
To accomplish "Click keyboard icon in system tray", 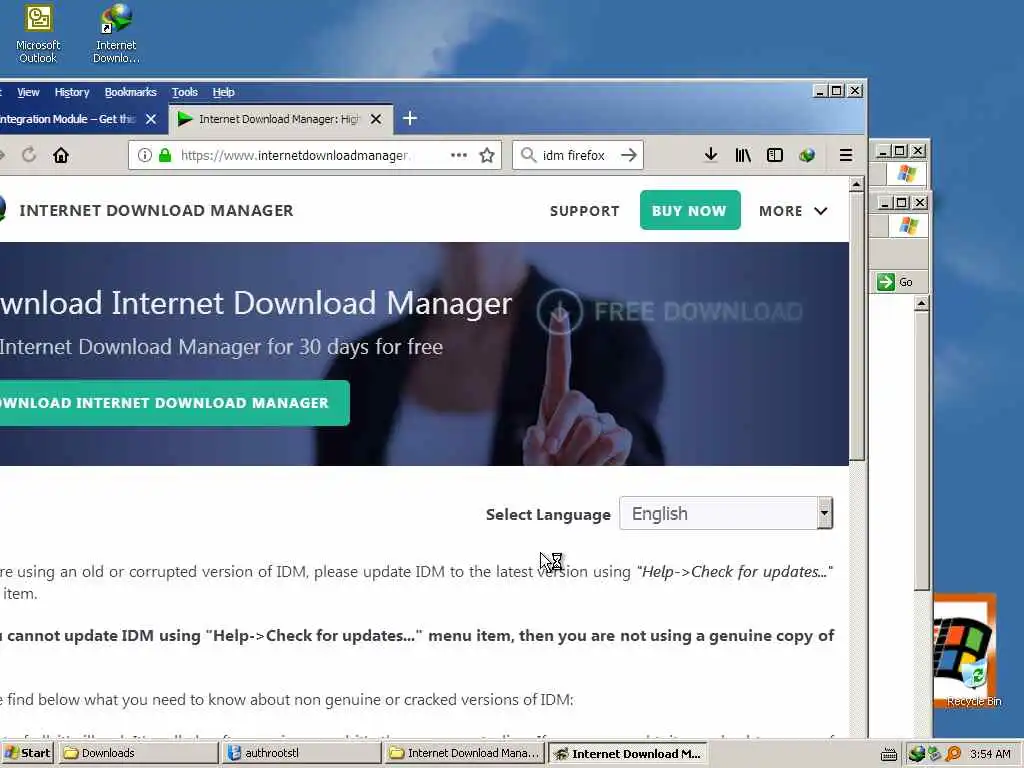I will coord(888,754).
